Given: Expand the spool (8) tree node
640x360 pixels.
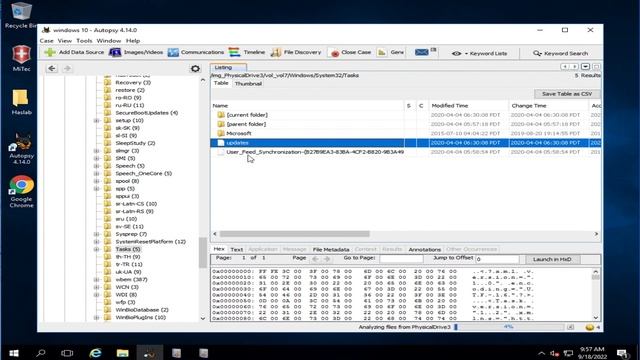Looking at the screenshot, I should (97, 181).
